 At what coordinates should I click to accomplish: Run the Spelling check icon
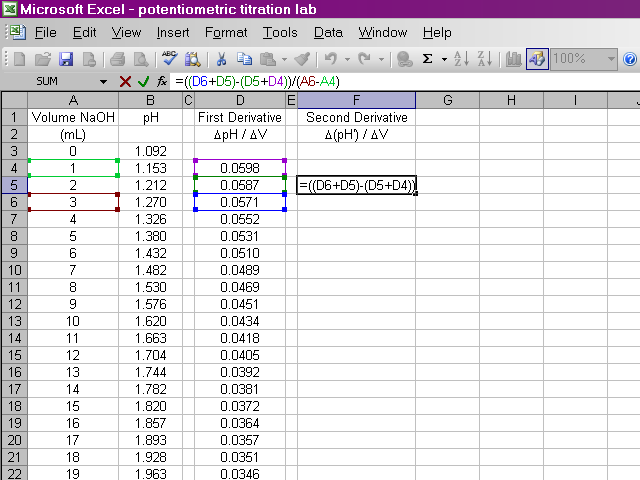[x=169, y=59]
